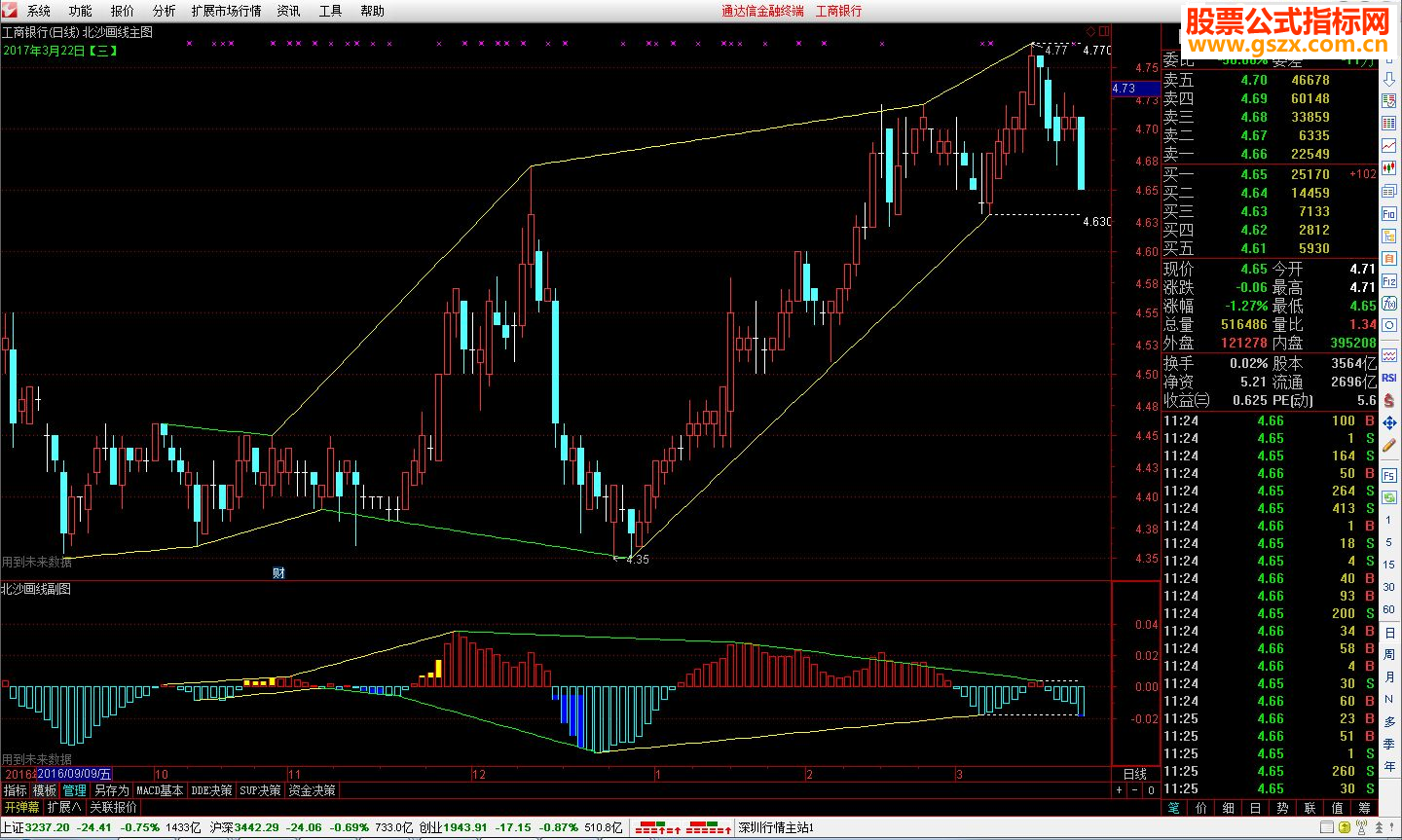The height and width of the screenshot is (840, 1402).
Task: Open the 分析 menu
Action: (165, 11)
